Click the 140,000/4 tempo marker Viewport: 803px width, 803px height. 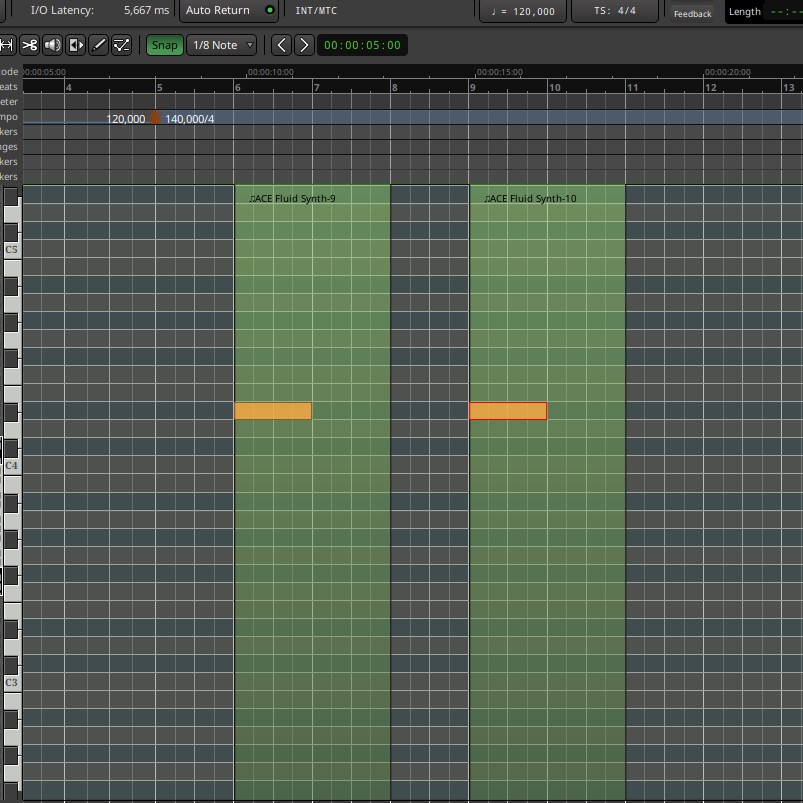pyautogui.click(x=188, y=119)
